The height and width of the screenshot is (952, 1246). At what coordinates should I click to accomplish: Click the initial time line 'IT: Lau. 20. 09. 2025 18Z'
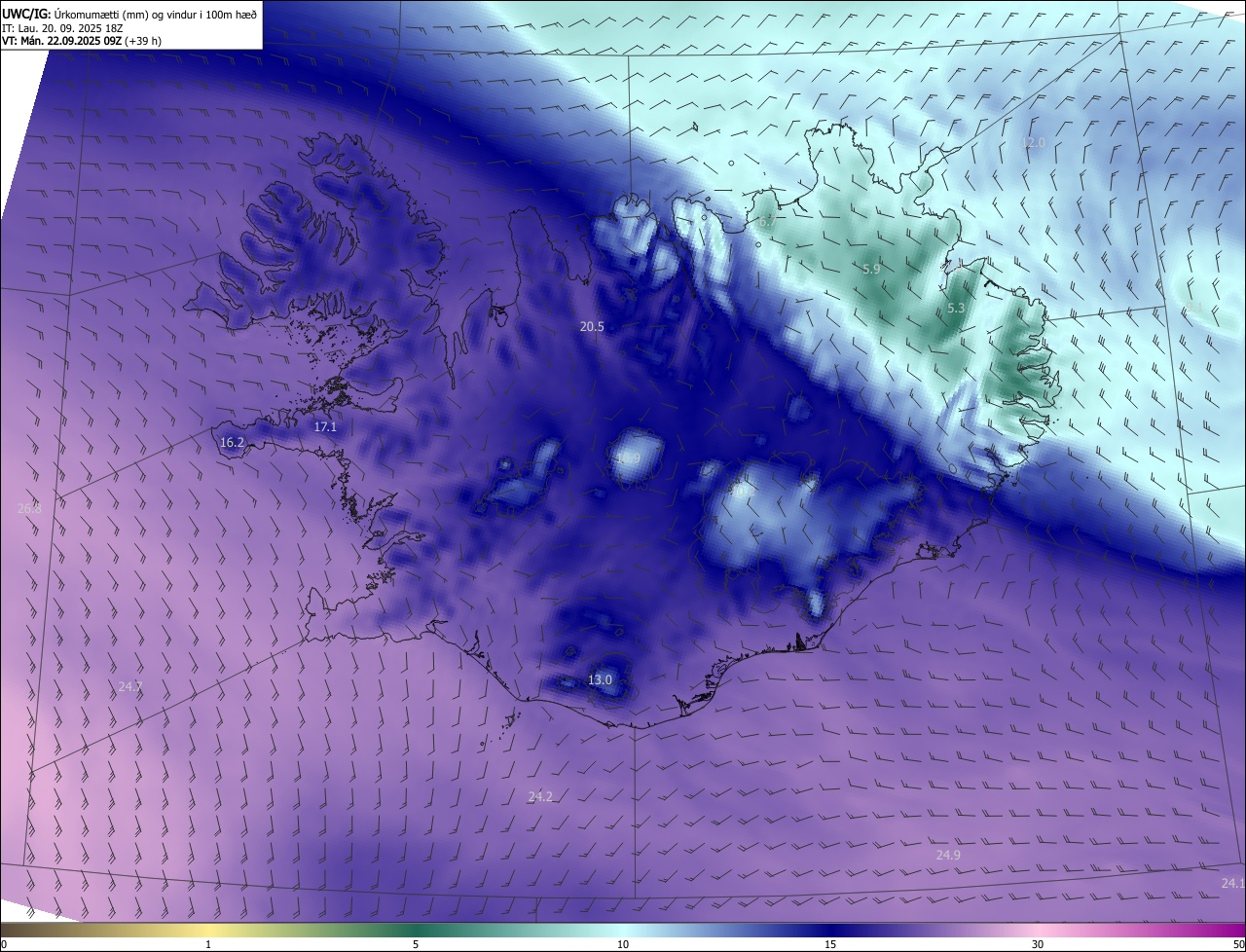[x=63, y=28]
